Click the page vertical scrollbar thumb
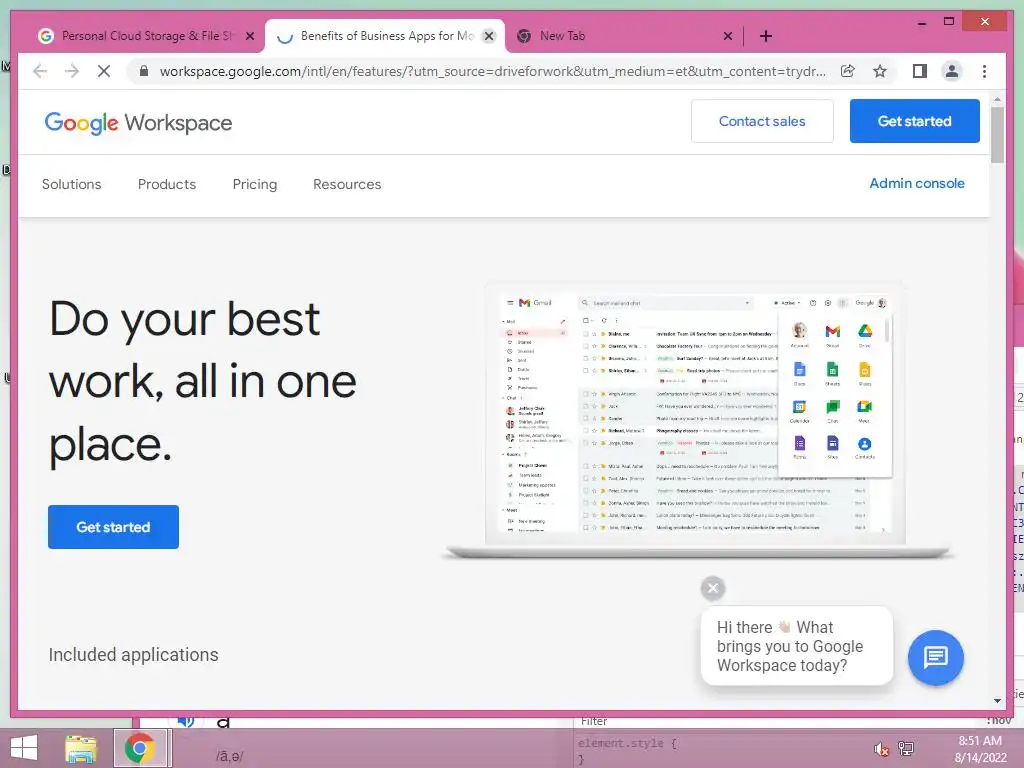Image resolution: width=1024 pixels, height=768 pixels. 997,134
